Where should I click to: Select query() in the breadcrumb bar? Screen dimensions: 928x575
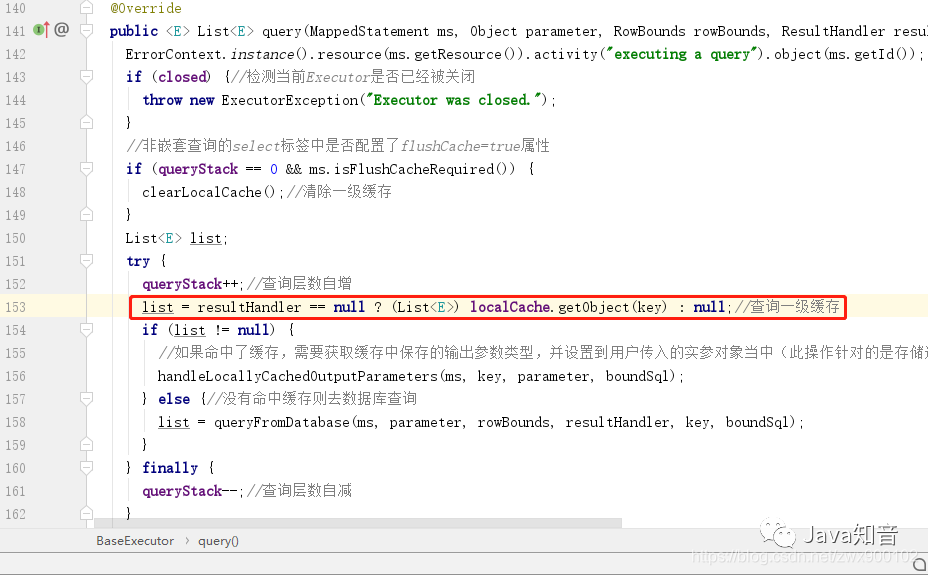[218, 541]
